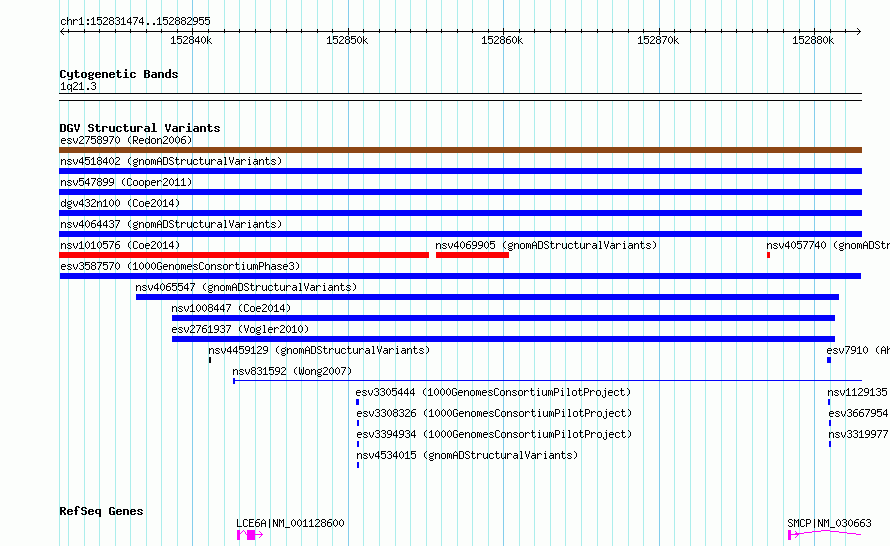Click the small blue esv7910 marker
This screenshot has width=890, height=546.
(829, 360)
